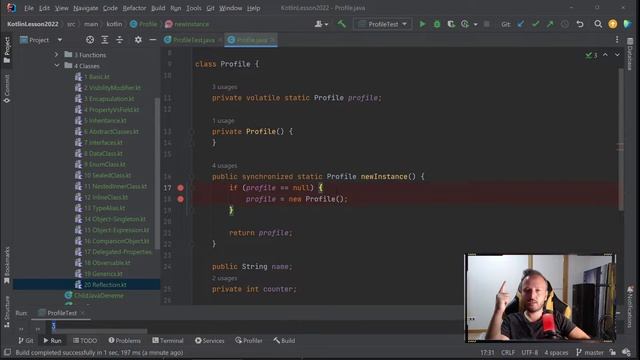Open editor tabs more-options dots

coord(617,40)
